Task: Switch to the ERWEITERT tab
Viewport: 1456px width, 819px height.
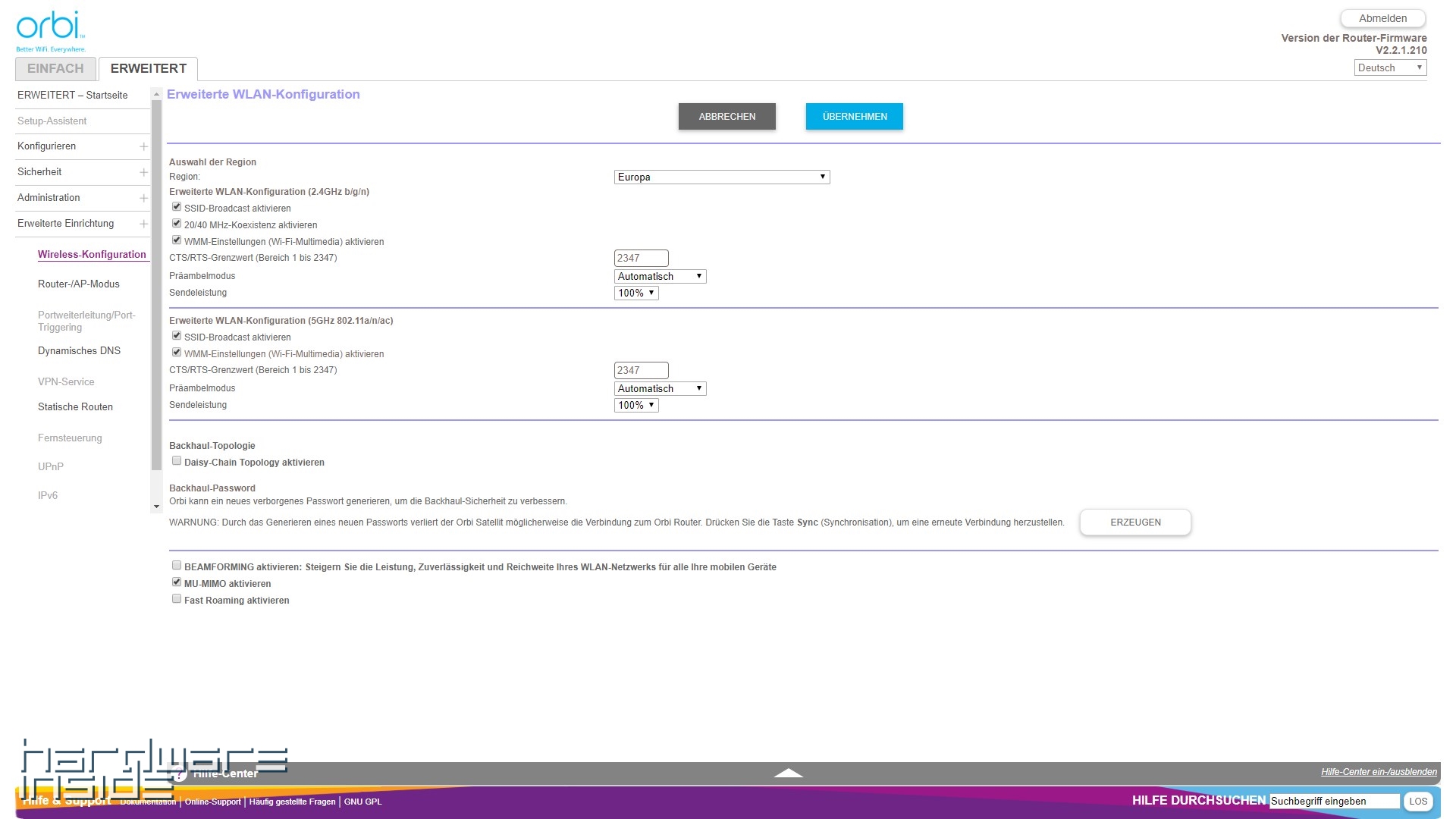Action: pos(149,68)
